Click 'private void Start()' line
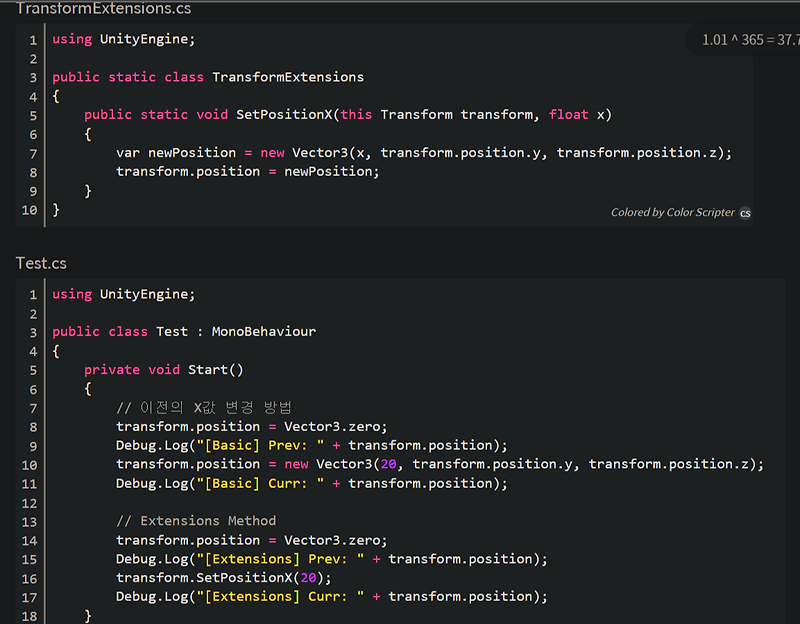The height and width of the screenshot is (624, 800). [164, 369]
